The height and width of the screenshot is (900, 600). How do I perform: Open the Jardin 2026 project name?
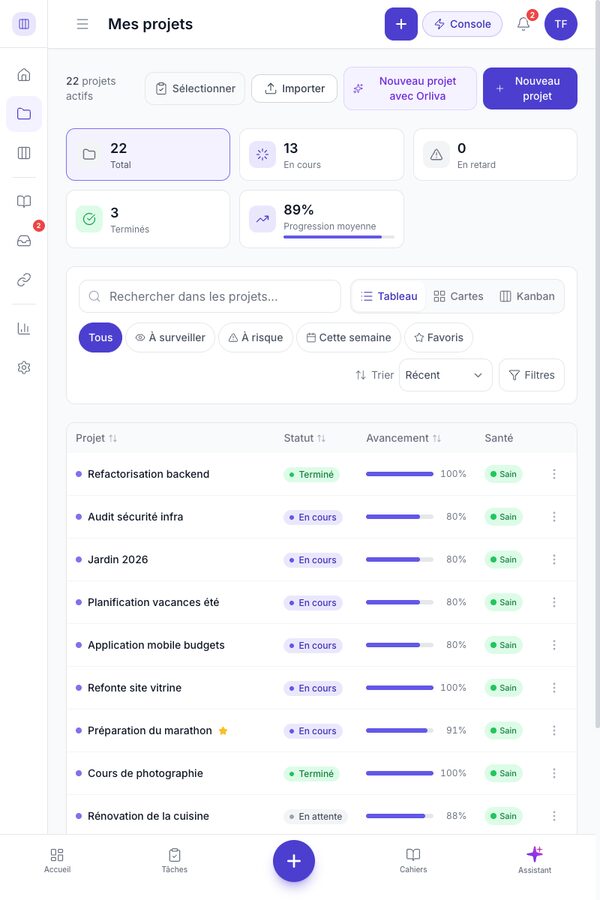(x=118, y=560)
